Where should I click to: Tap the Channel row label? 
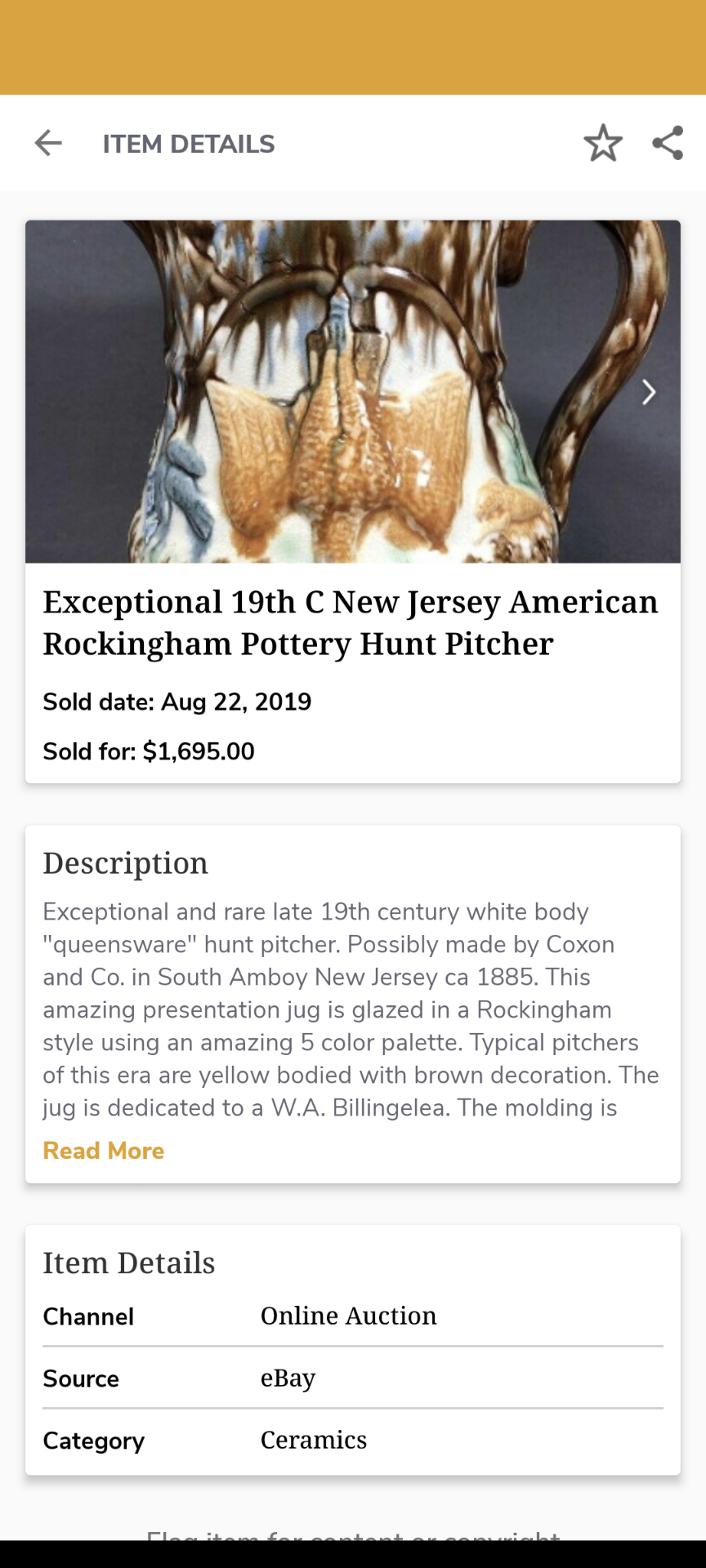88,1316
